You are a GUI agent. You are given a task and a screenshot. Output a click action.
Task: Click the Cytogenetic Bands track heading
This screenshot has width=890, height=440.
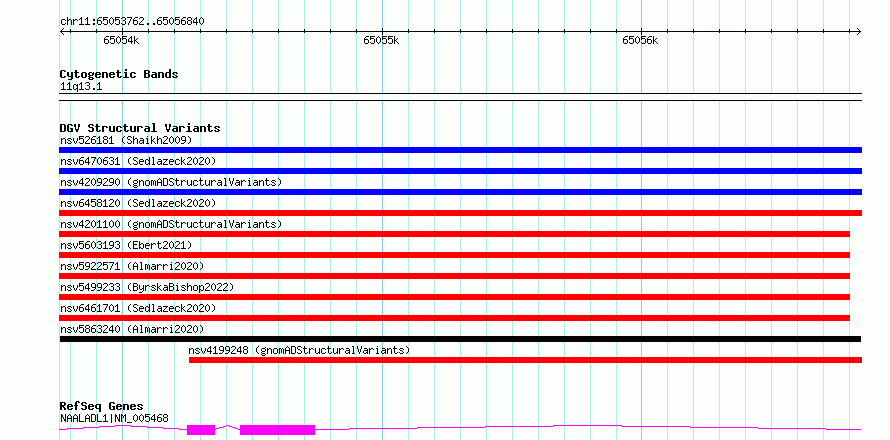tap(119, 74)
